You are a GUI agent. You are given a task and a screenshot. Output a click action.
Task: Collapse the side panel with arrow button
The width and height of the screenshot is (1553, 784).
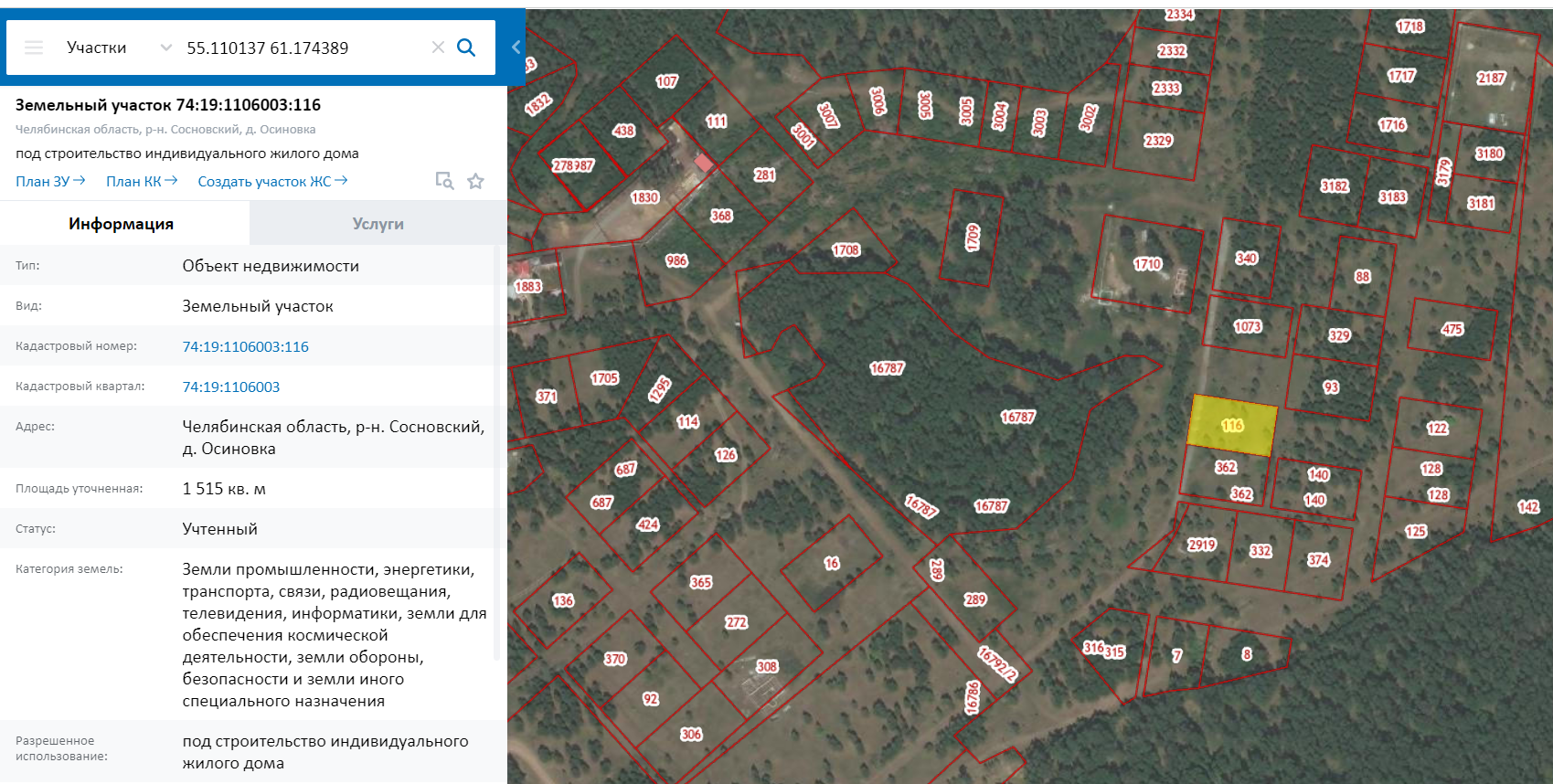click(x=516, y=48)
